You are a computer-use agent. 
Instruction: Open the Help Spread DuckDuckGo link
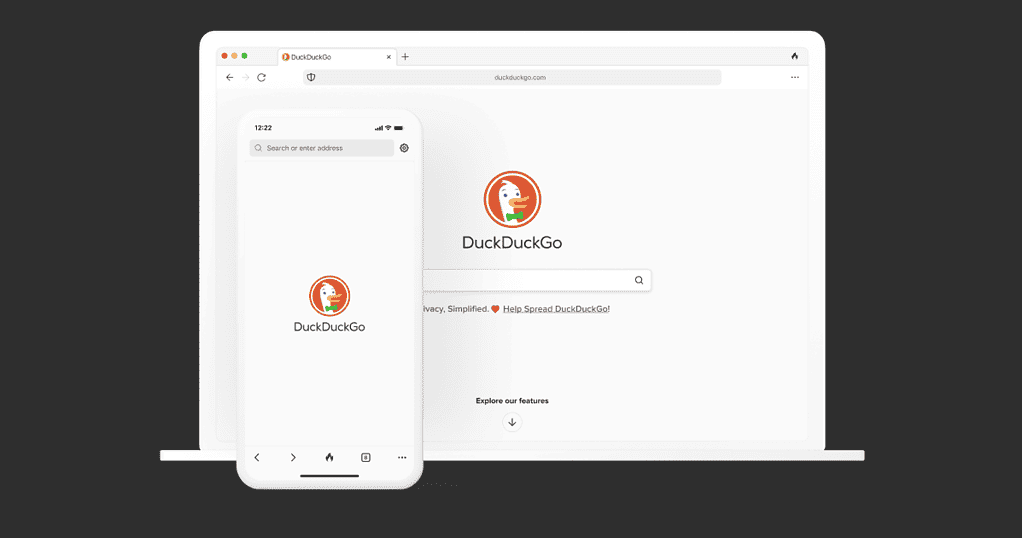(x=556, y=309)
